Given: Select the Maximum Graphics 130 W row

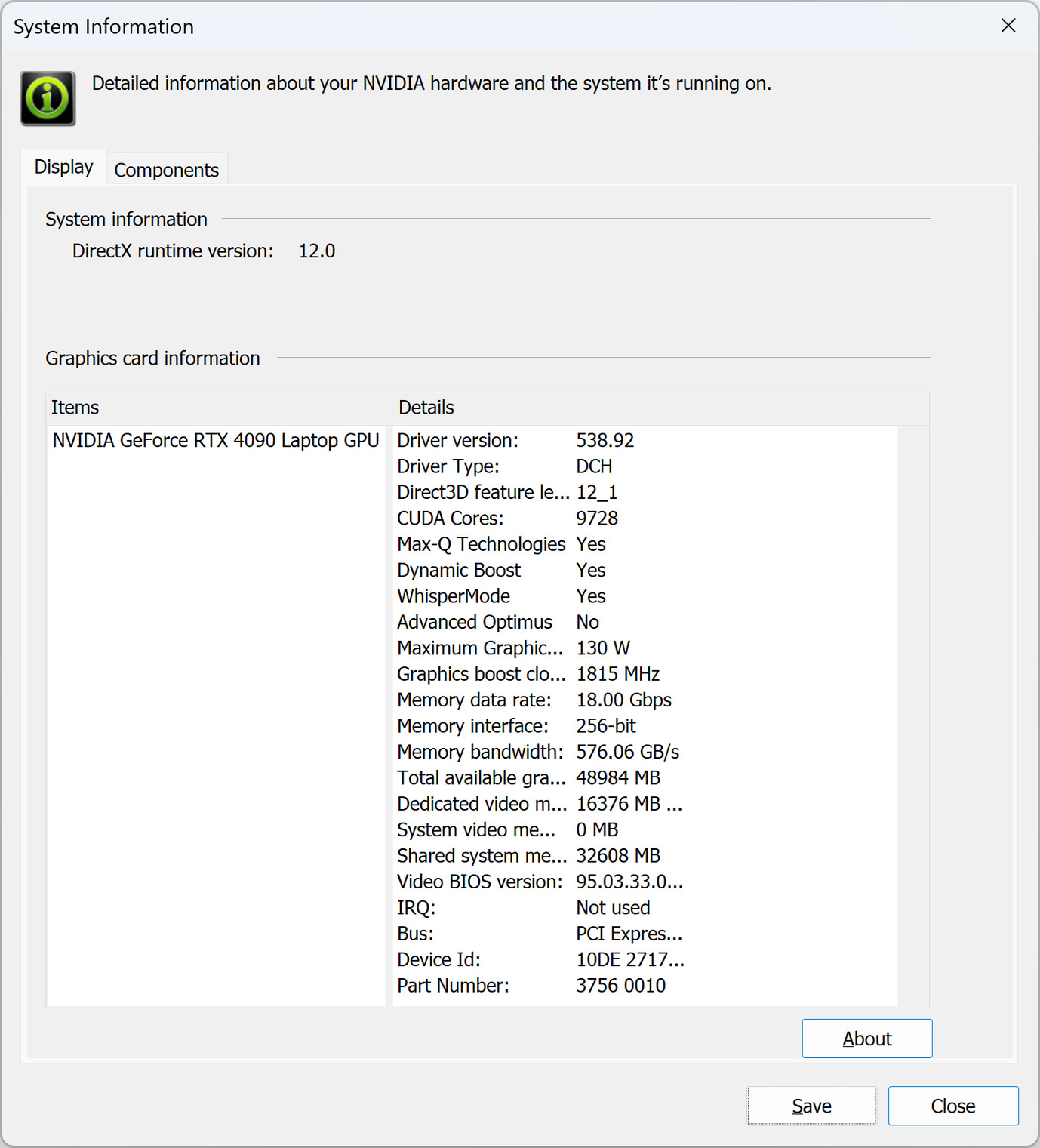Looking at the screenshot, I should [645, 648].
